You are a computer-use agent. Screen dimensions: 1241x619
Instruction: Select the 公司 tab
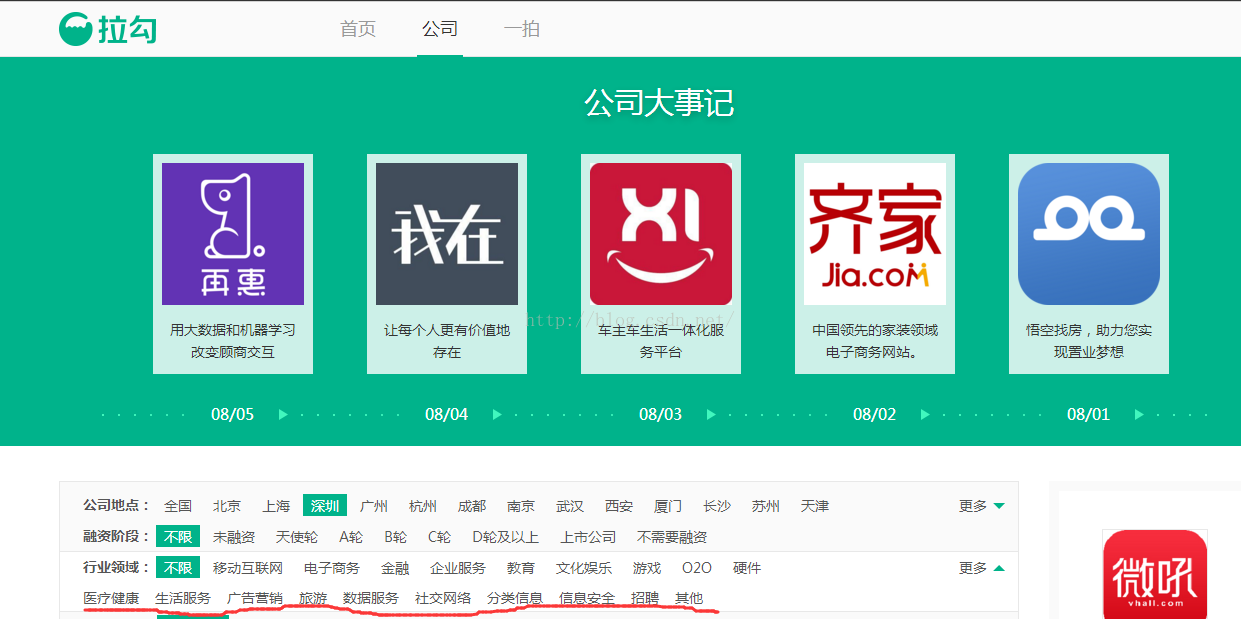[440, 29]
